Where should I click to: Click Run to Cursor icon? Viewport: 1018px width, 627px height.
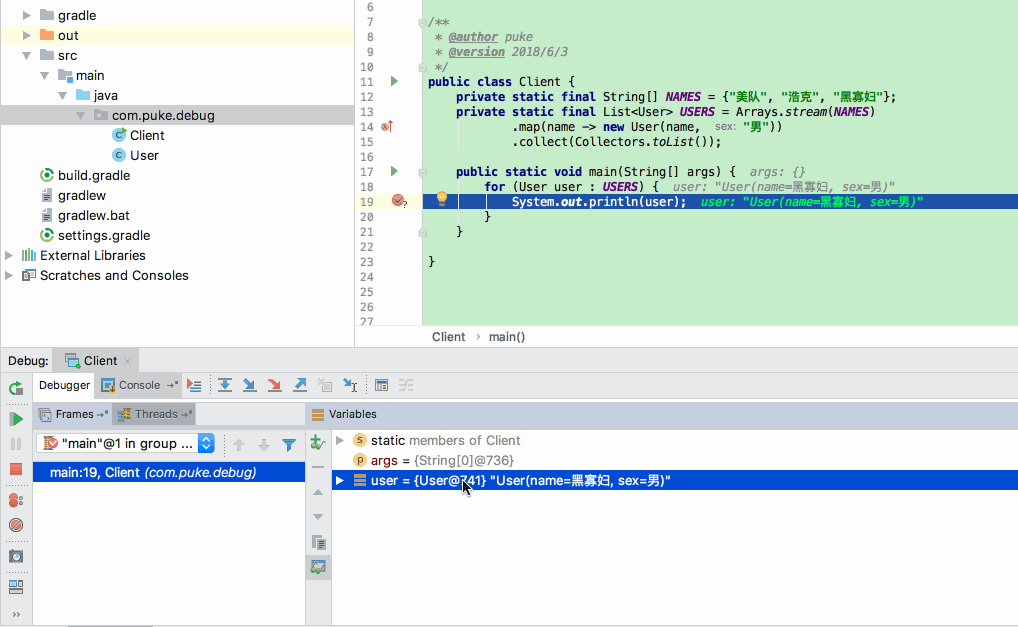351,385
